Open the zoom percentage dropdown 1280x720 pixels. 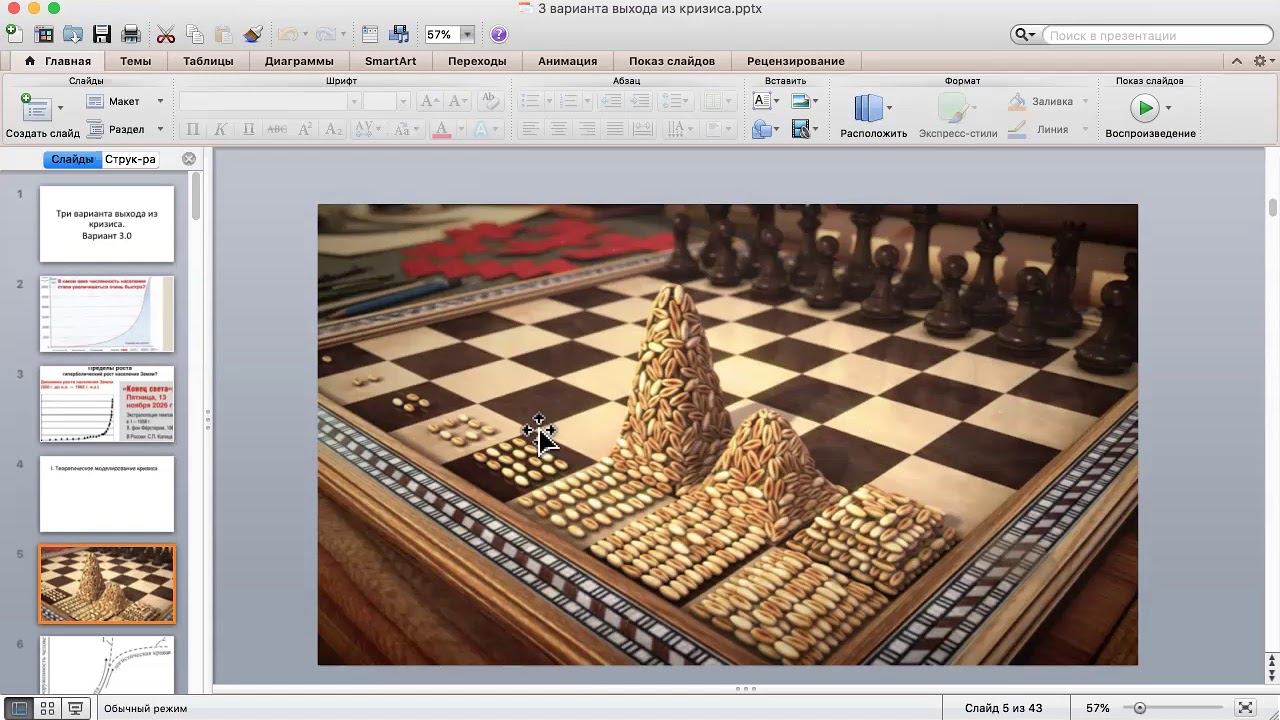(467, 35)
